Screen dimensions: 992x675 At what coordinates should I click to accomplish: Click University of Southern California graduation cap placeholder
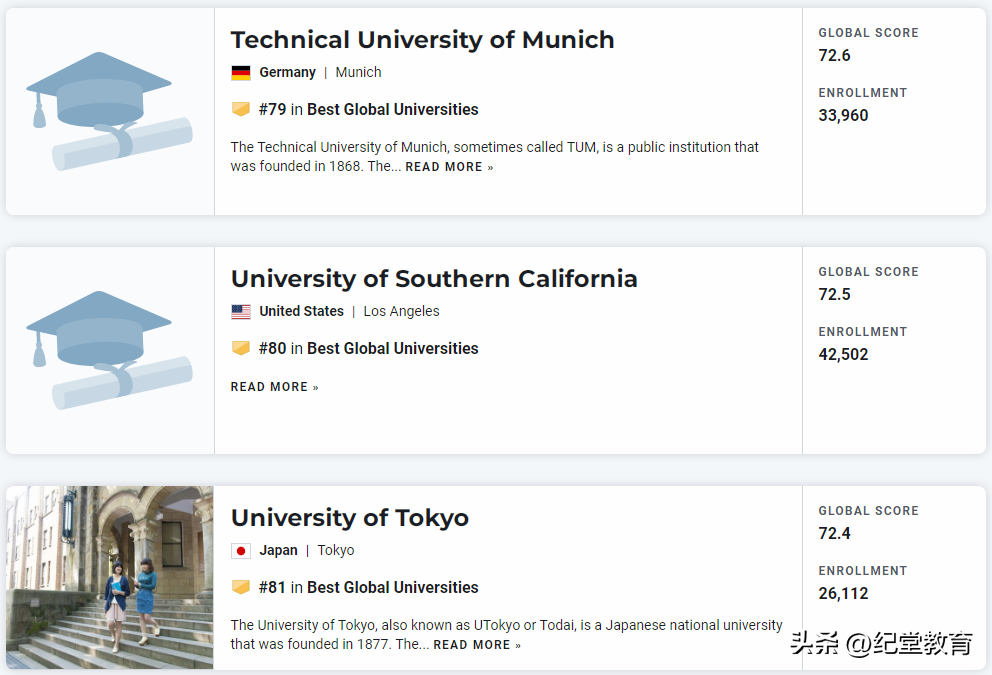click(109, 350)
